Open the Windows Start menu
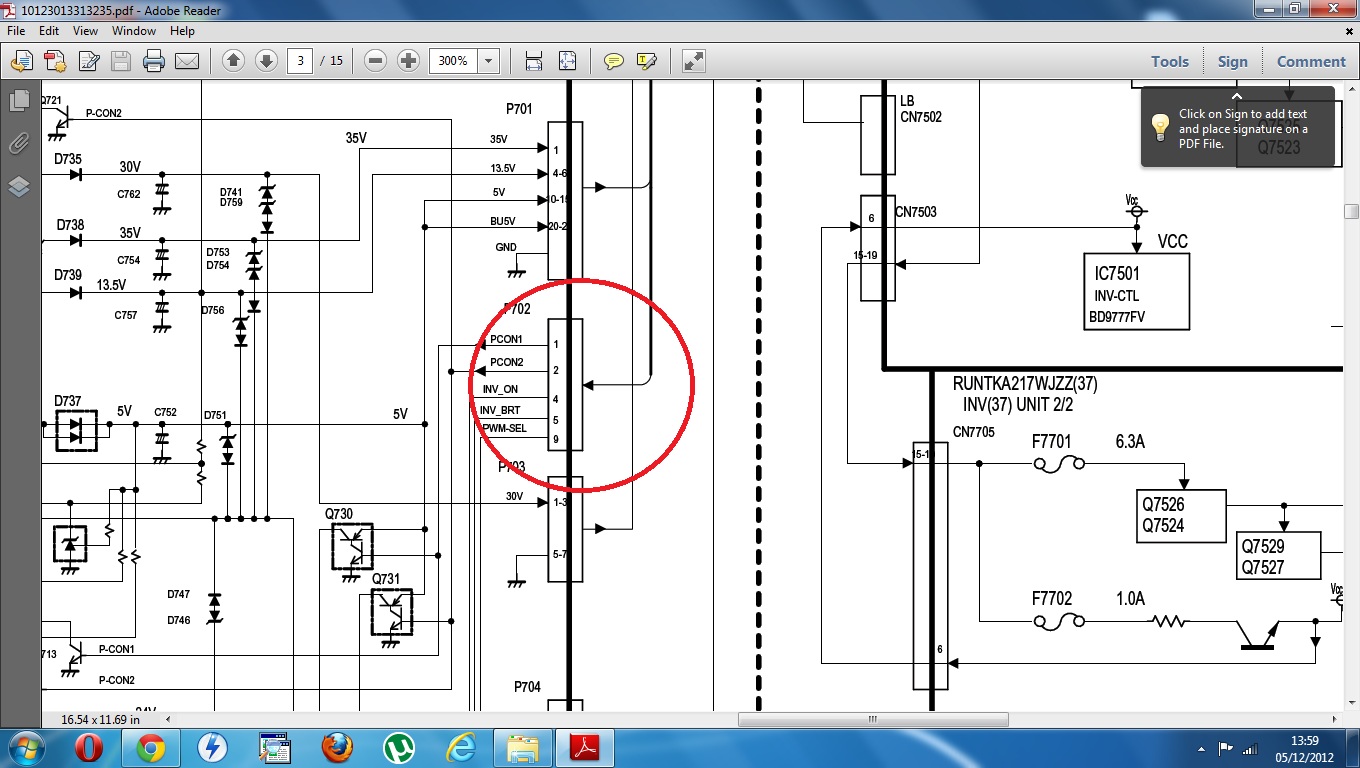 tap(24, 747)
